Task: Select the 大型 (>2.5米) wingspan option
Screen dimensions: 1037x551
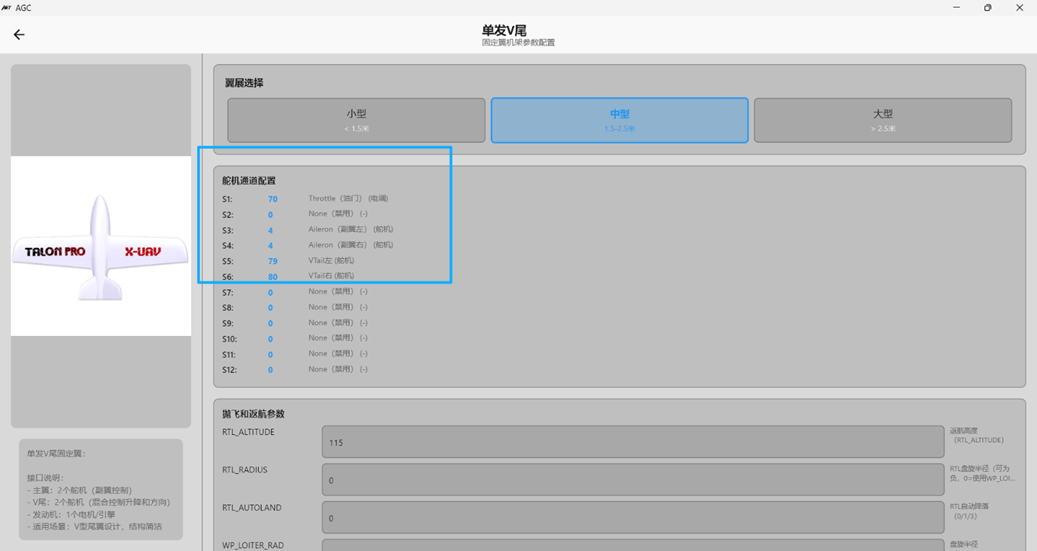Action: tap(882, 120)
